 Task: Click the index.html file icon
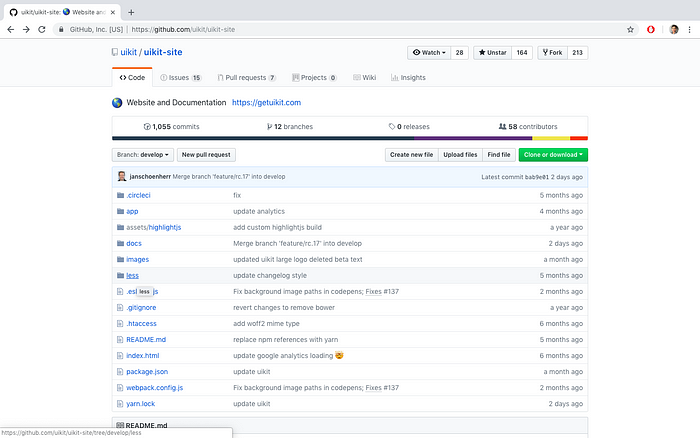(120, 356)
